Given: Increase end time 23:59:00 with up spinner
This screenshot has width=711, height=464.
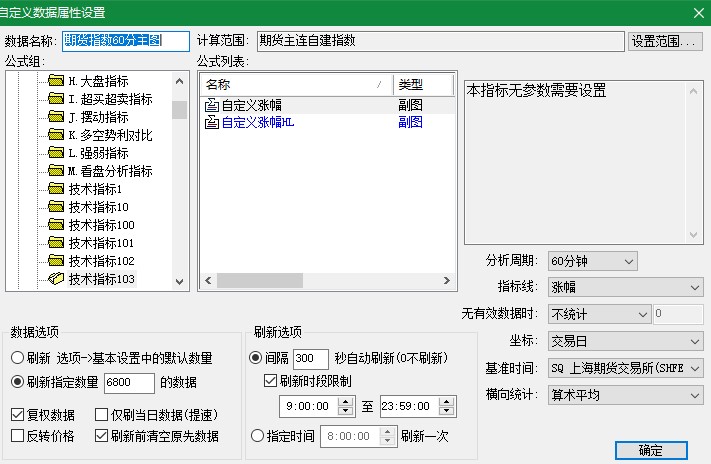Looking at the screenshot, I should [x=447, y=401].
